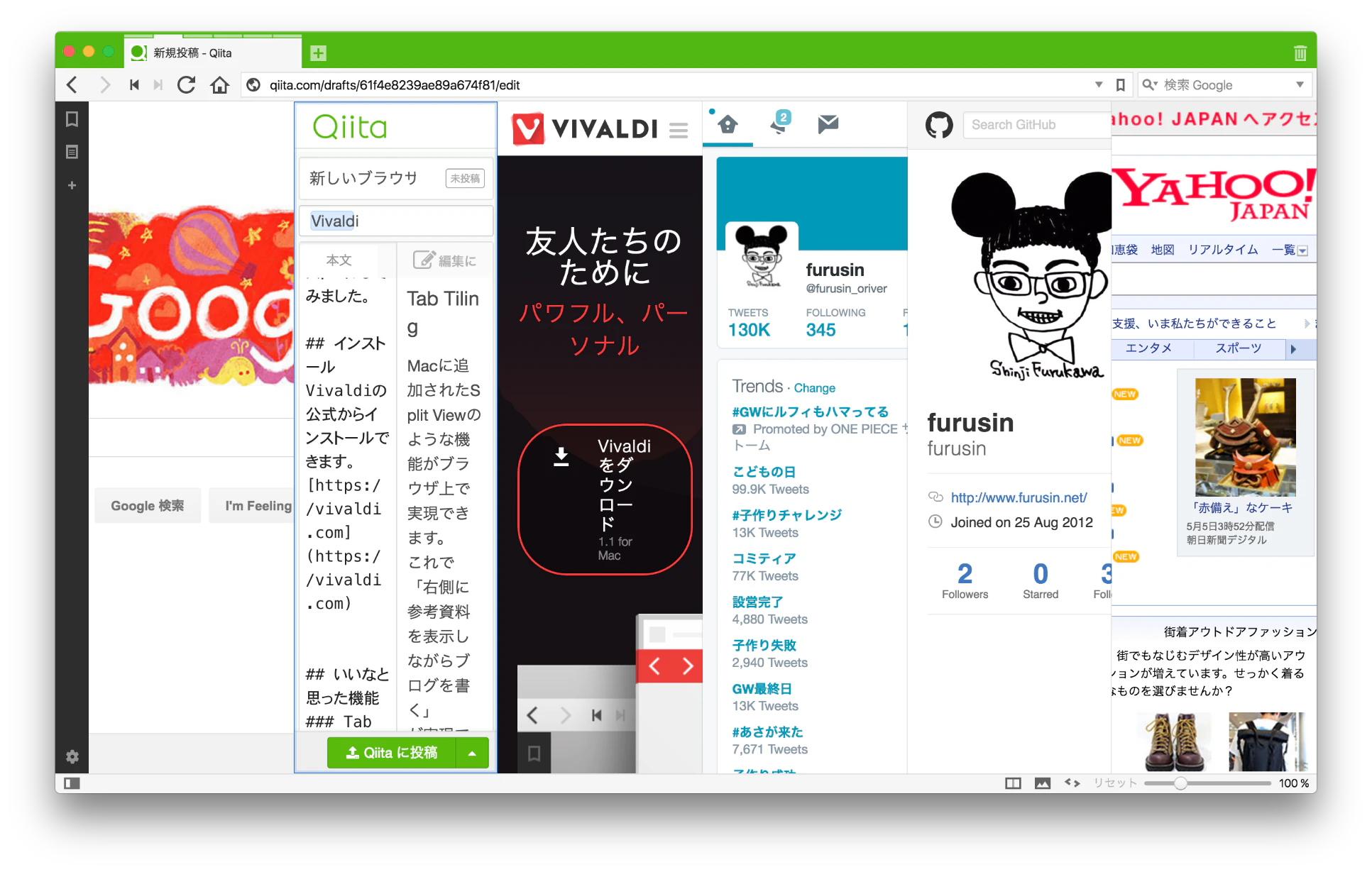Viewport: 1372px width, 872px height.
Task: Click the tab tiling icon in status bar
Action: tap(1013, 783)
